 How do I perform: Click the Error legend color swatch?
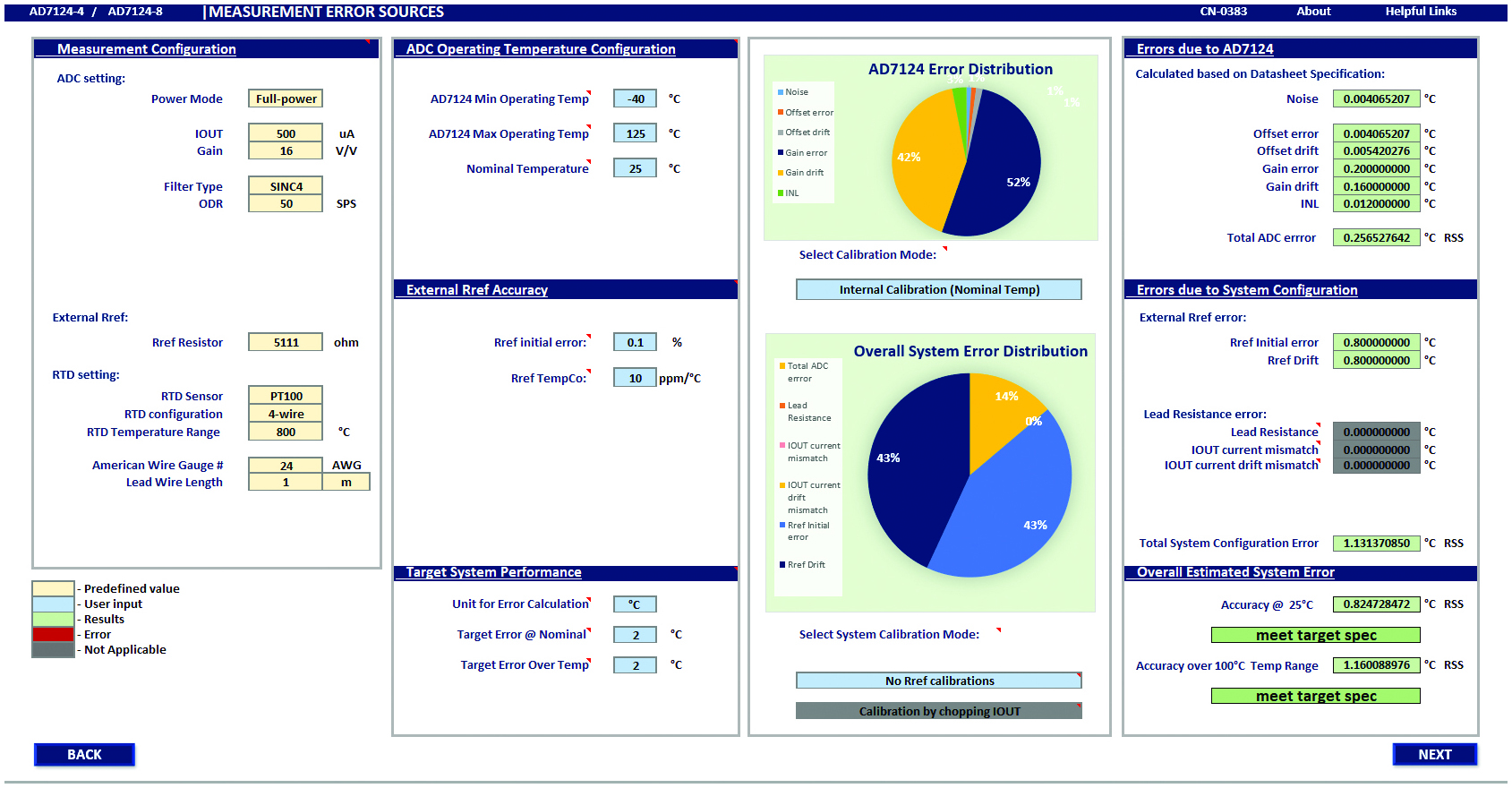pyautogui.click(x=53, y=634)
